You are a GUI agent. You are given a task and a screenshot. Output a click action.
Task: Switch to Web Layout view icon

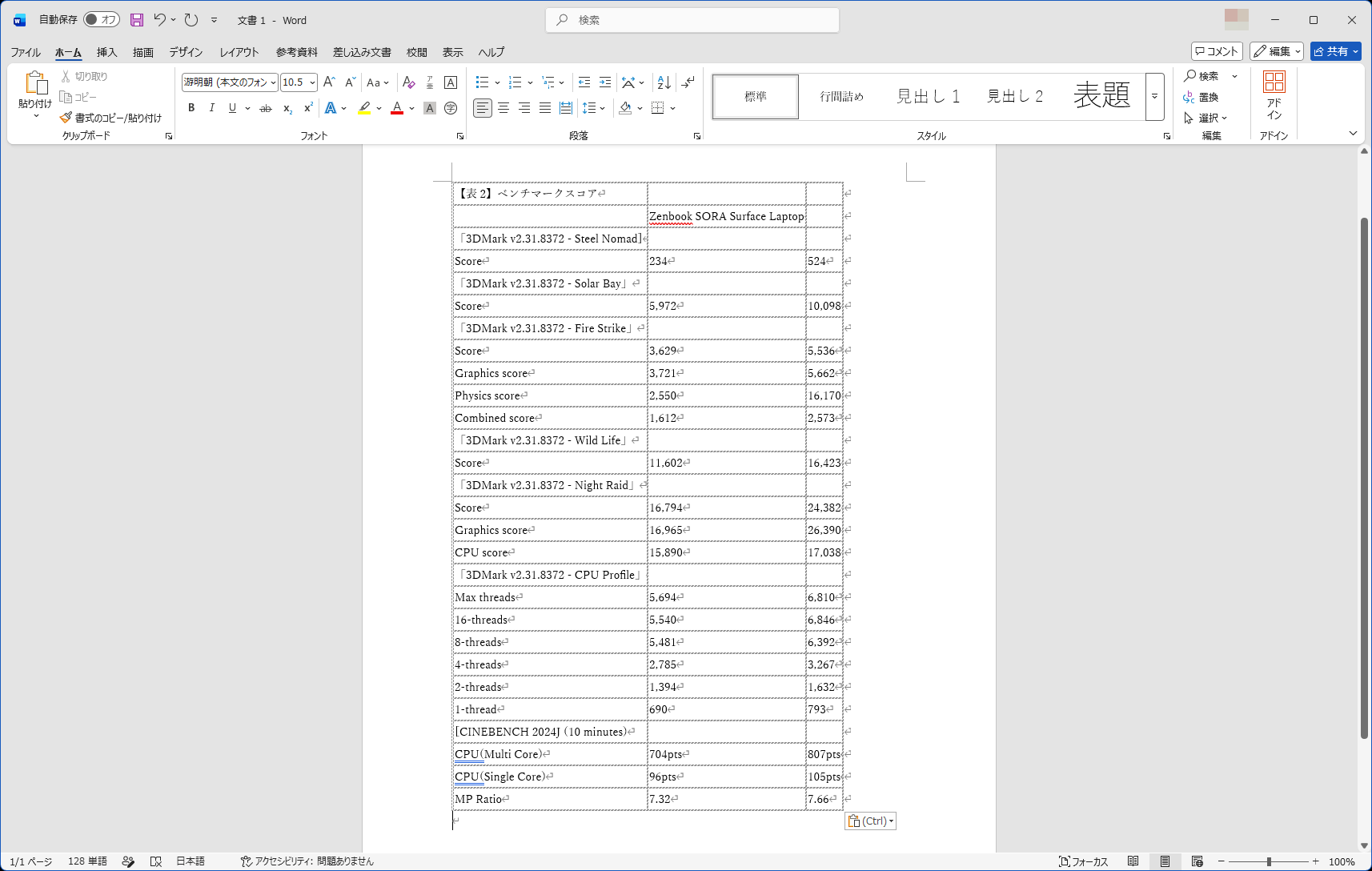1197,861
